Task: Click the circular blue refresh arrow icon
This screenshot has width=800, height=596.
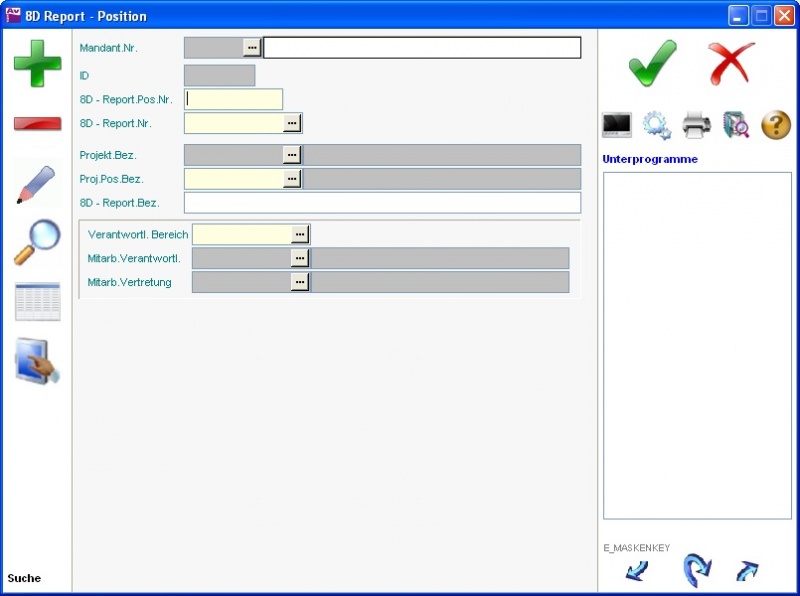Action: 696,570
